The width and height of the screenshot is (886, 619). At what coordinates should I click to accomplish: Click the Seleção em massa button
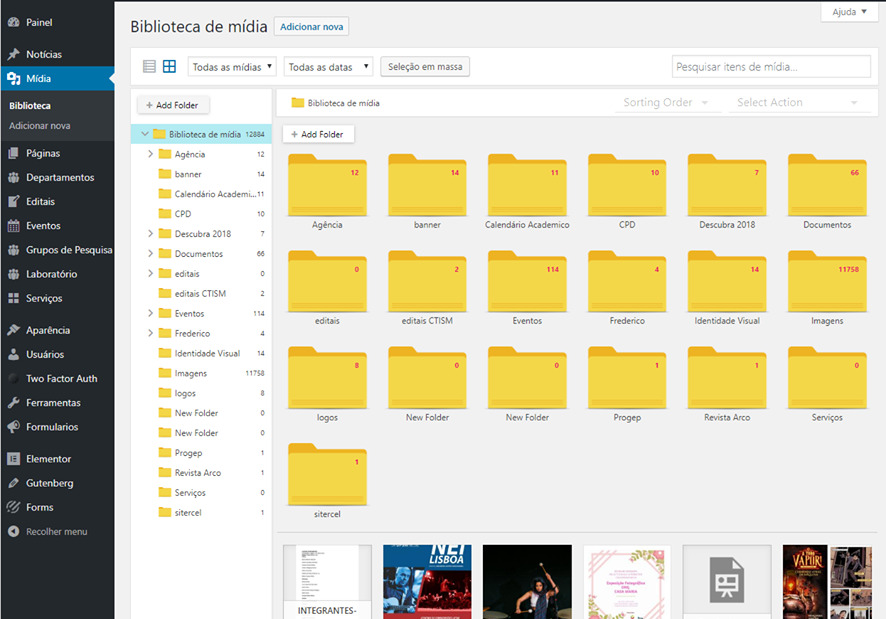coord(425,67)
